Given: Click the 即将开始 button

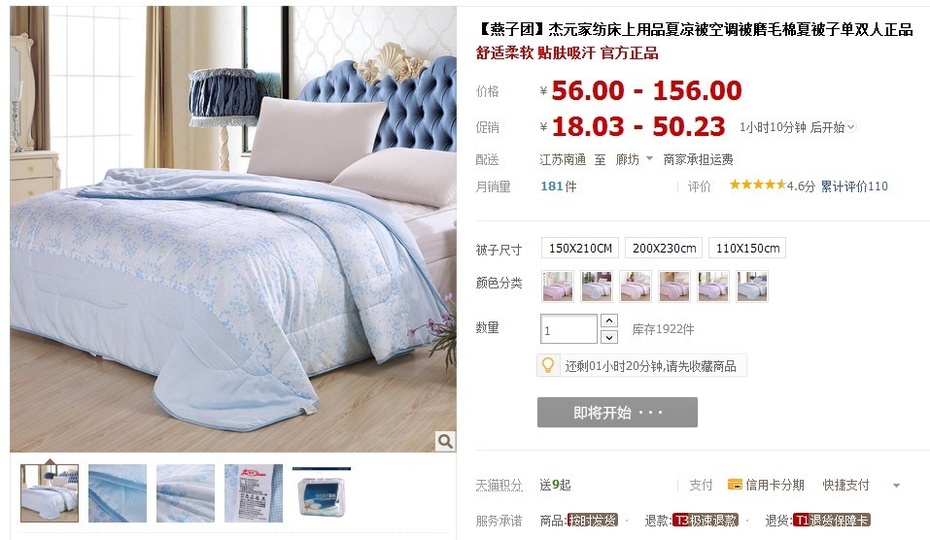Looking at the screenshot, I should tap(617, 412).
